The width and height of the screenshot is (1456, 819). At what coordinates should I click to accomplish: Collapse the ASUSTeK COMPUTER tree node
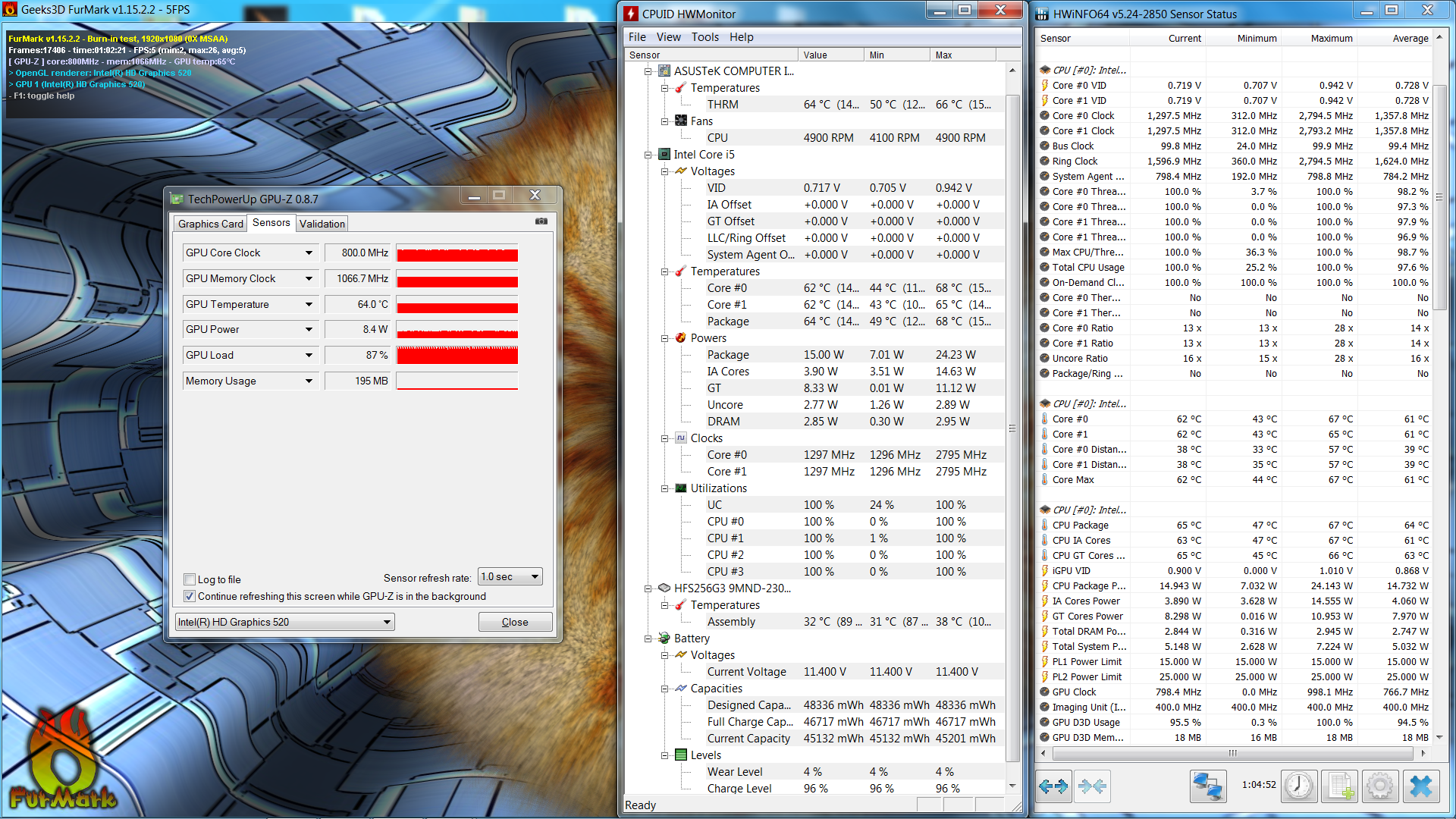click(x=648, y=71)
